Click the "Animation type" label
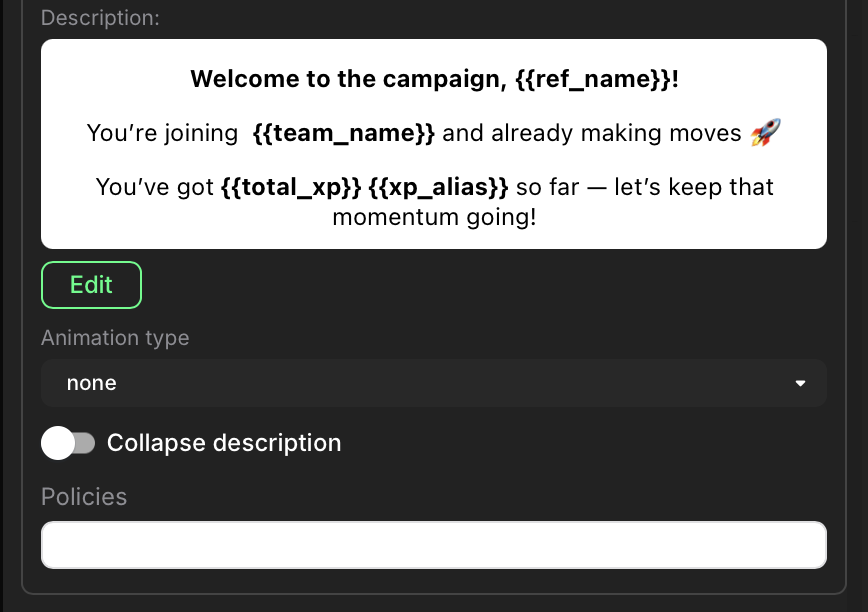This screenshot has height=612, width=868. [x=115, y=338]
